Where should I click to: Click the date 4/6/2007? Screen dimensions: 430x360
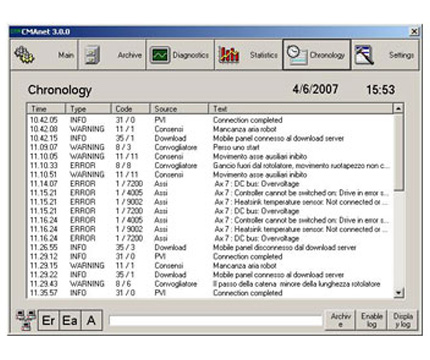315,89
